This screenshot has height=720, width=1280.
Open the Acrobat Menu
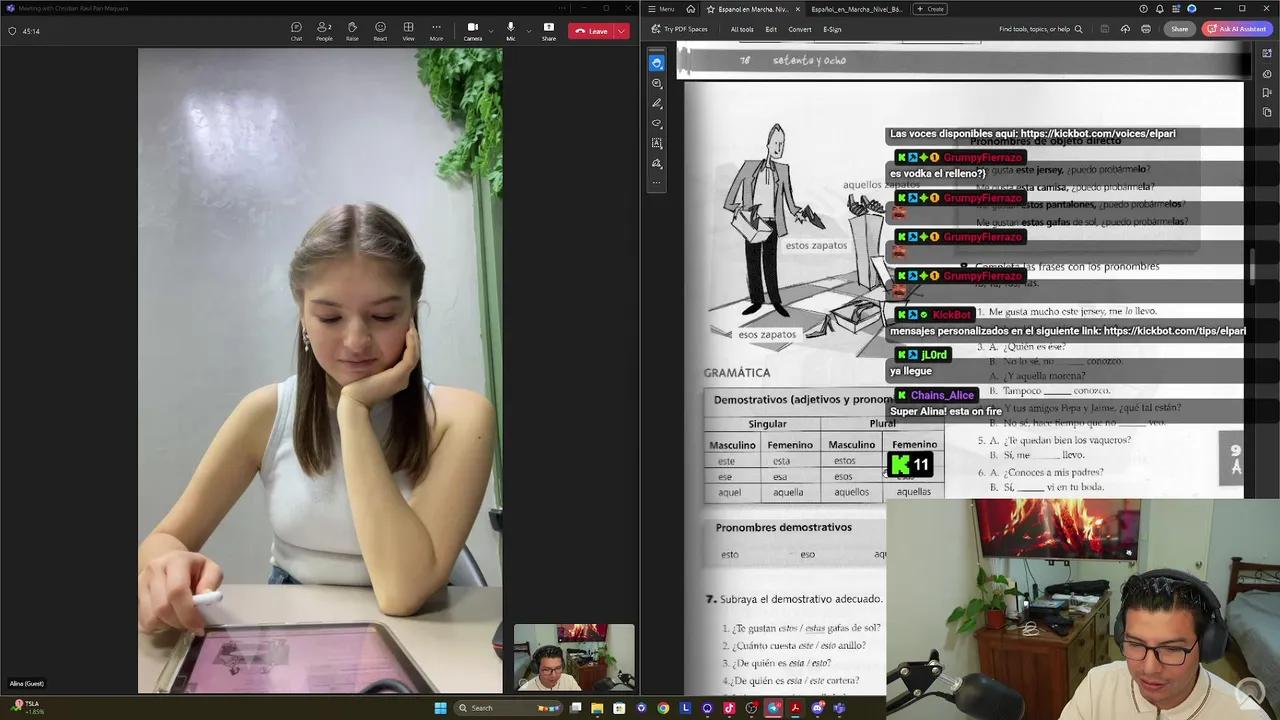click(x=661, y=9)
